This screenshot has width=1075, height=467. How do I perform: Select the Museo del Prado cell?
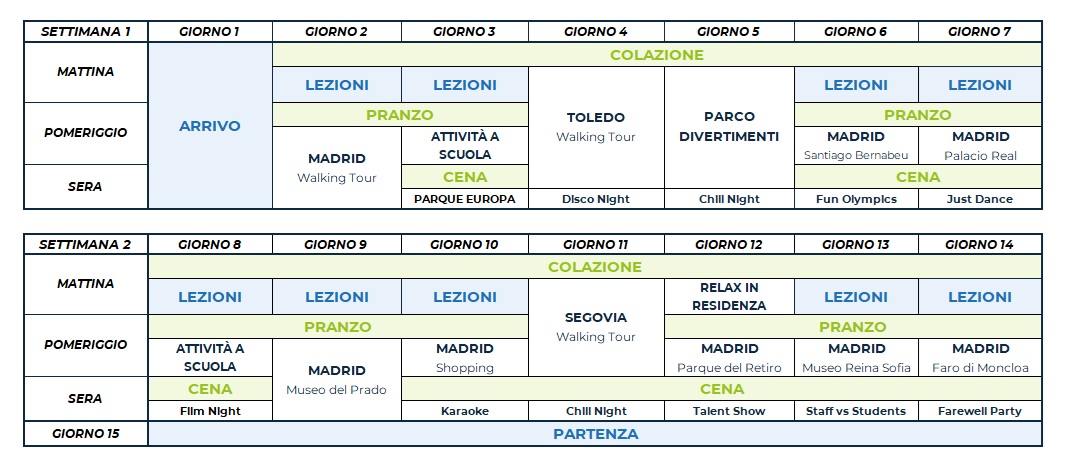[x=337, y=379]
